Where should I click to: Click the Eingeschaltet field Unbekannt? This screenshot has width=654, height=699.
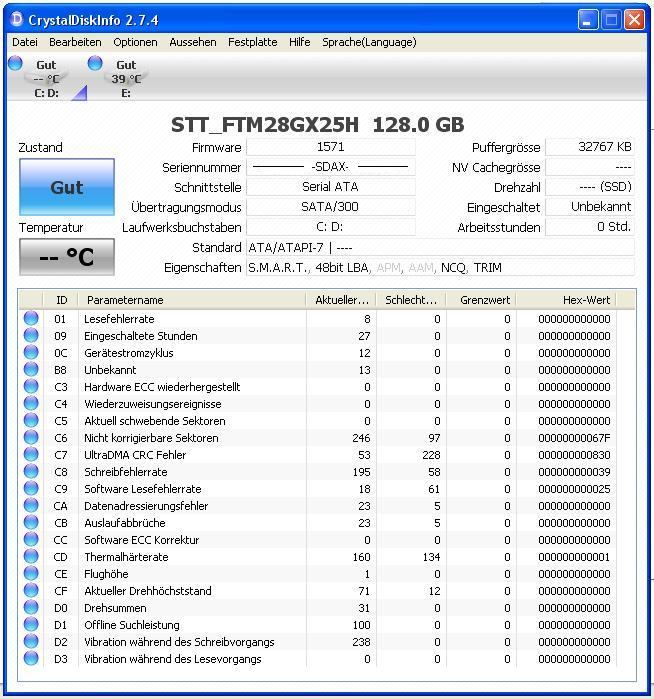(x=590, y=207)
